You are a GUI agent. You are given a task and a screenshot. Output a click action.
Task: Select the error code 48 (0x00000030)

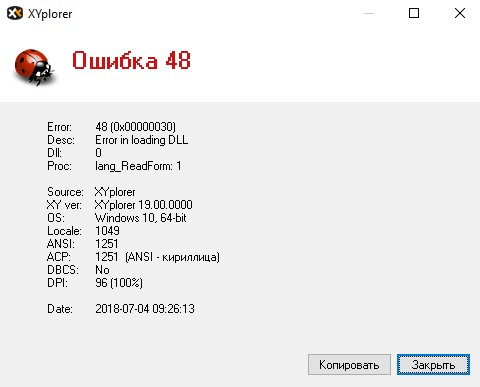135,127
